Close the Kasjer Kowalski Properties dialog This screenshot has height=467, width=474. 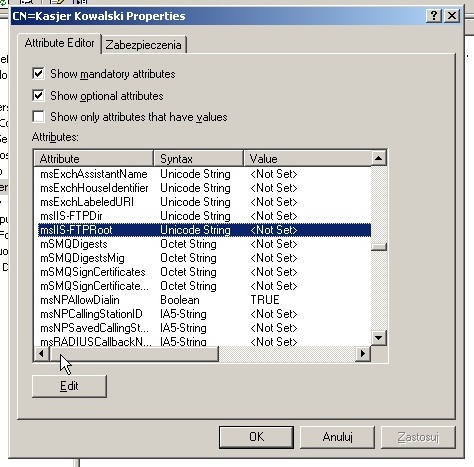pyautogui.click(x=452, y=16)
